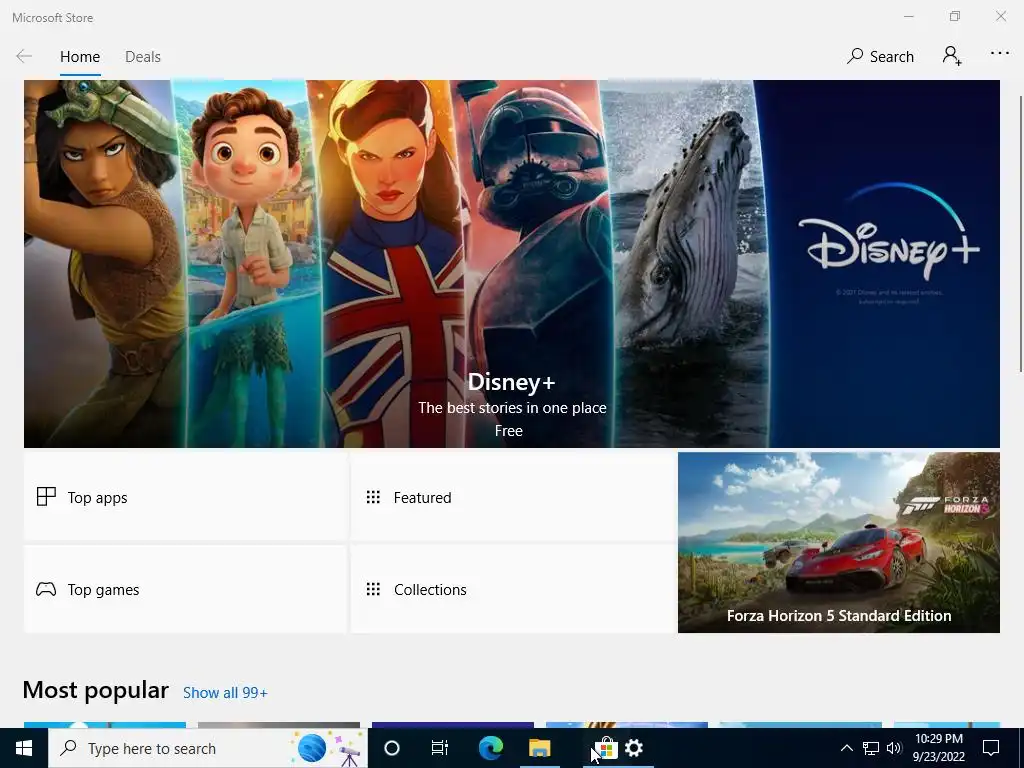
Task: Click the Disney+ title text
Action: point(511,382)
